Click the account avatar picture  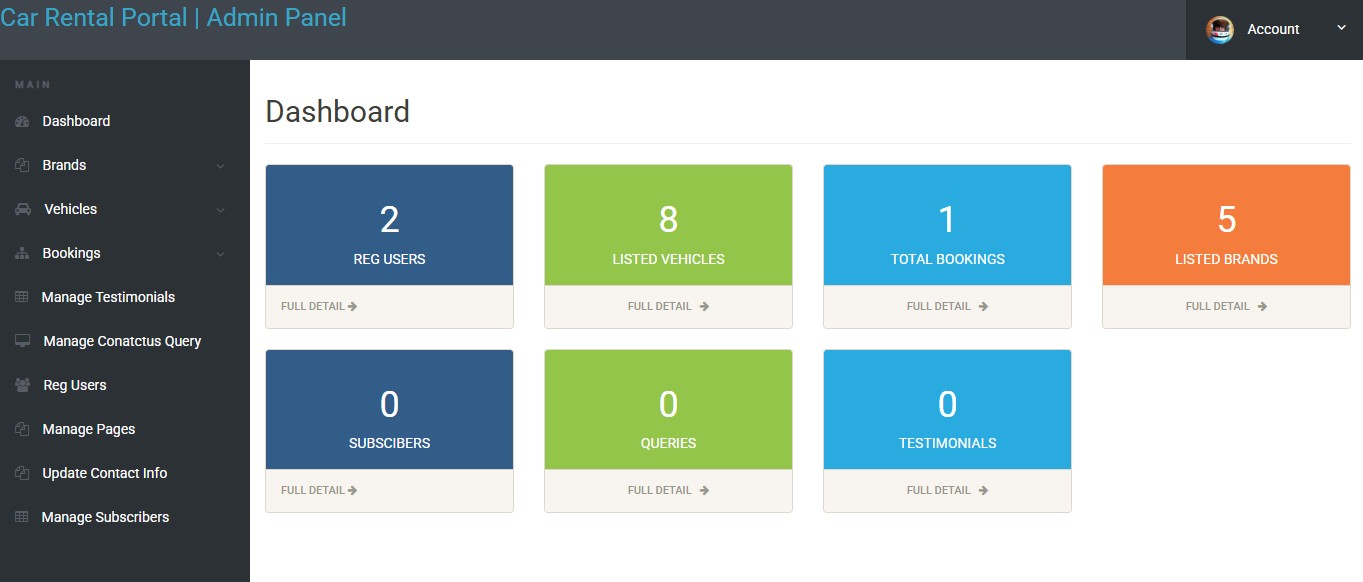tap(1220, 30)
